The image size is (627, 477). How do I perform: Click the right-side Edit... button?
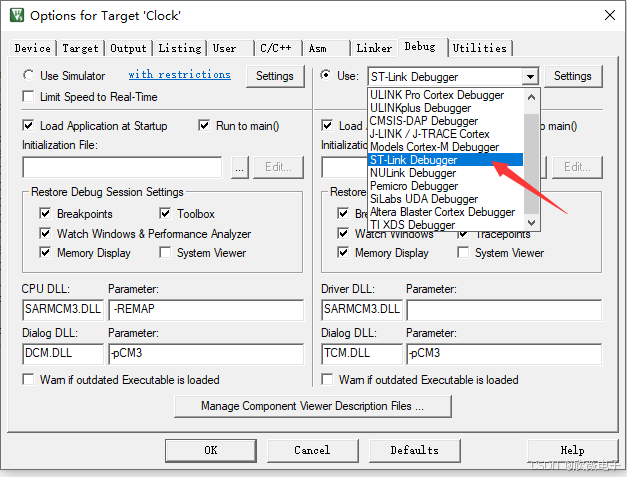pos(577,167)
